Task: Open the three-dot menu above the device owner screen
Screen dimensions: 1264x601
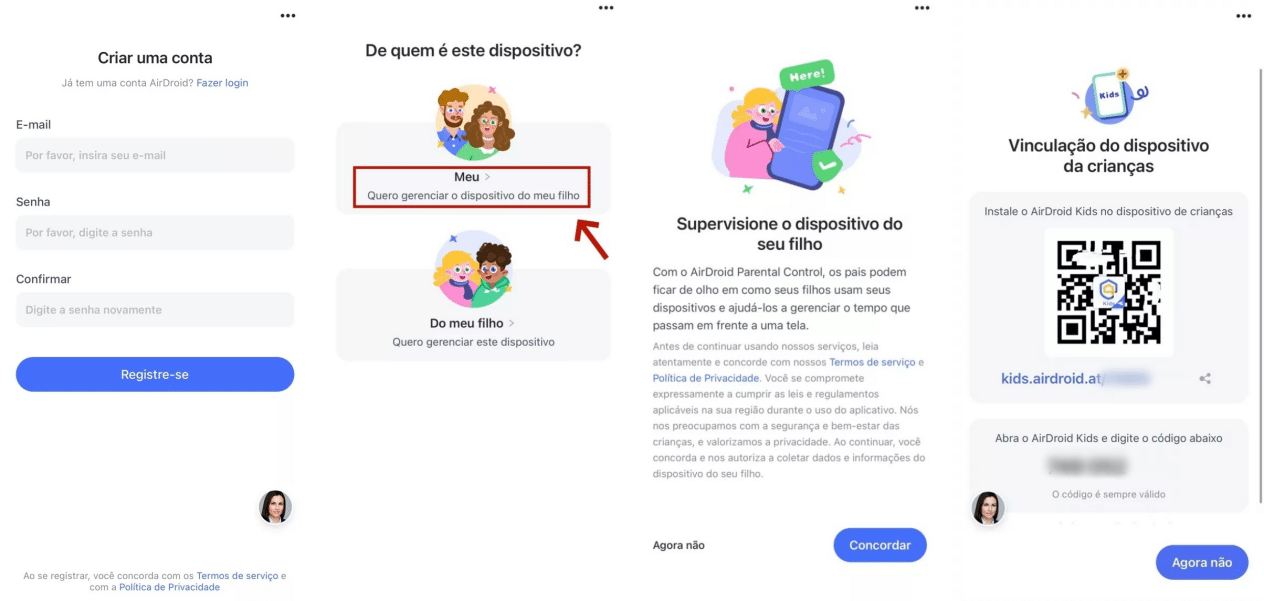Action: pyautogui.click(x=606, y=8)
